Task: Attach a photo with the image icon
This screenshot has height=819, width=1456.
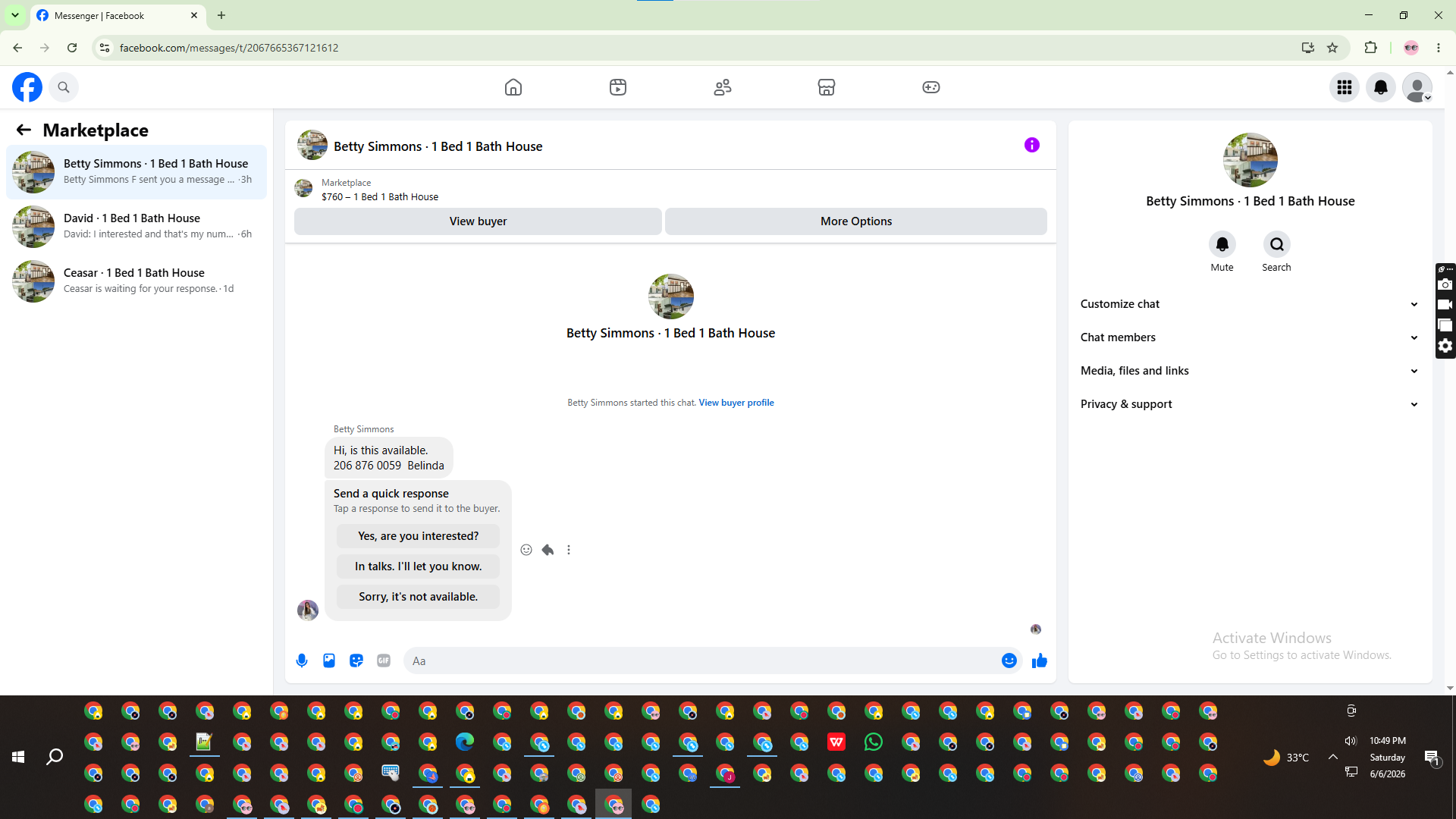Action: point(329,661)
